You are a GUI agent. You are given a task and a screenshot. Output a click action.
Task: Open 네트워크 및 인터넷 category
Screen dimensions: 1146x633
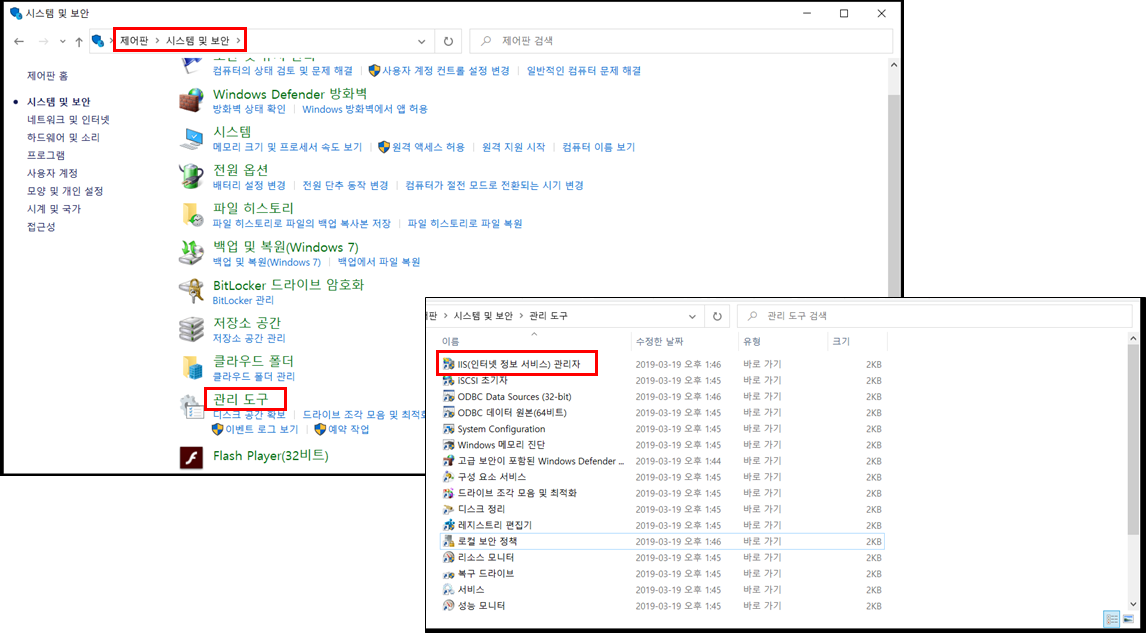[x=68, y=119]
